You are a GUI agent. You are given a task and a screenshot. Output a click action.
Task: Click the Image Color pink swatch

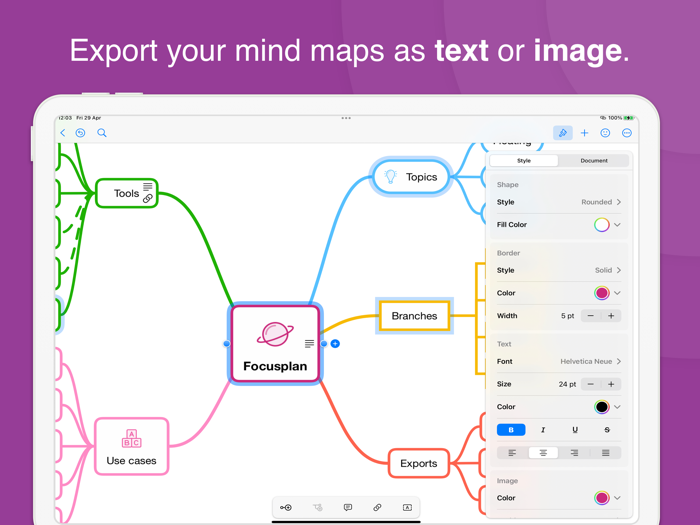pos(602,498)
